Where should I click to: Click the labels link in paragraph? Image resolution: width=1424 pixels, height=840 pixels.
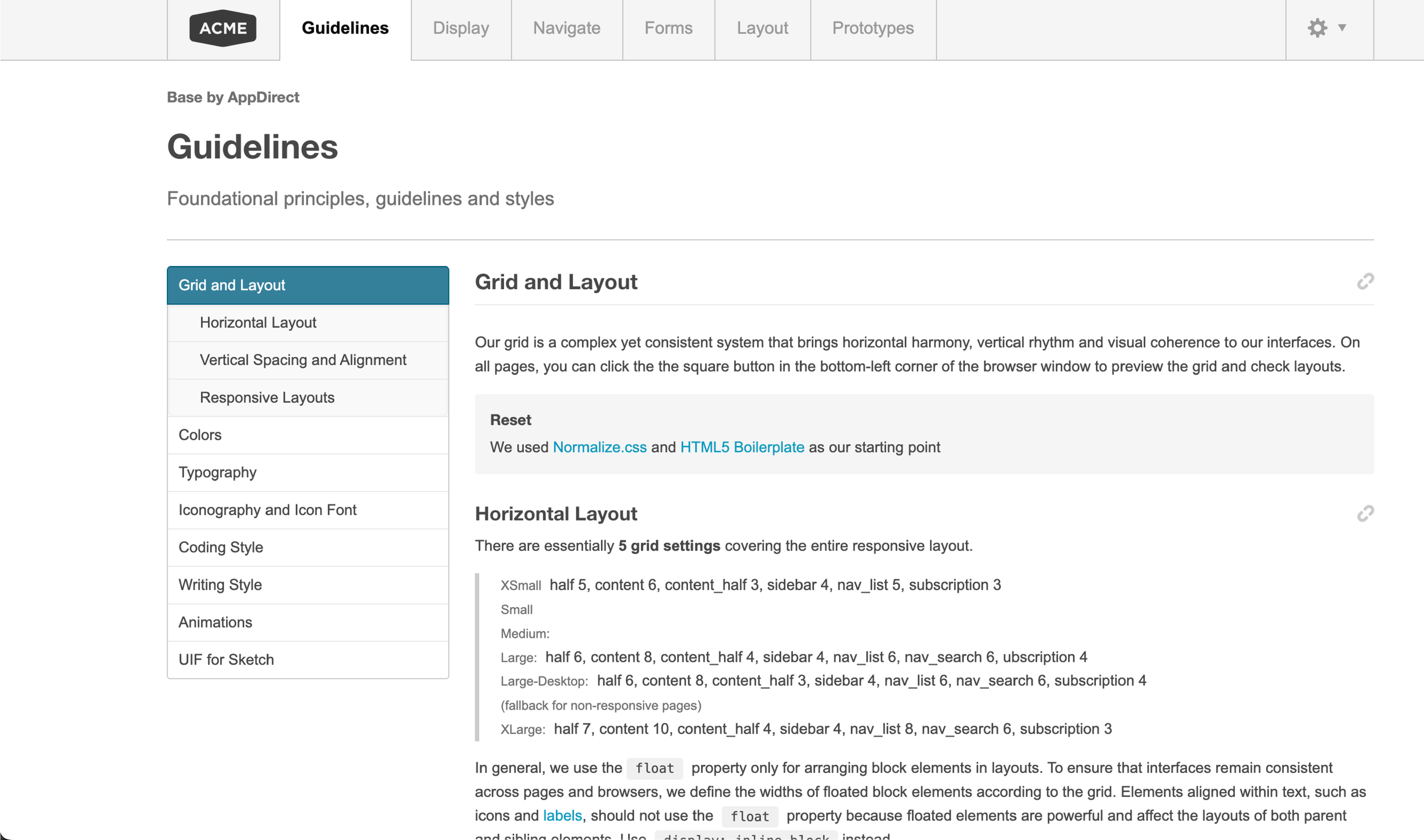[562, 816]
